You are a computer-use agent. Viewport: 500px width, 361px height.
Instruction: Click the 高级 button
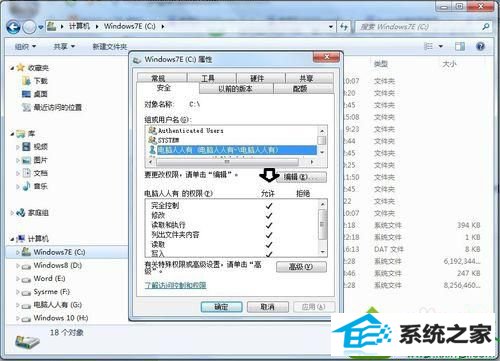(x=301, y=267)
